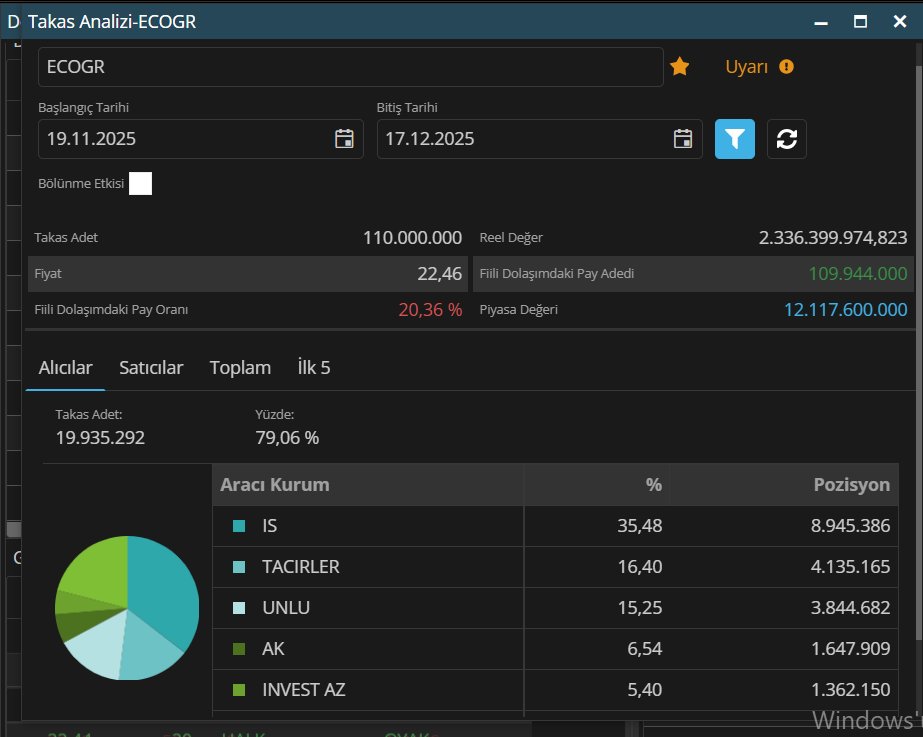Screen dimensions: 923x737
Task: Select the UNLU broker name
Action: click(x=286, y=607)
